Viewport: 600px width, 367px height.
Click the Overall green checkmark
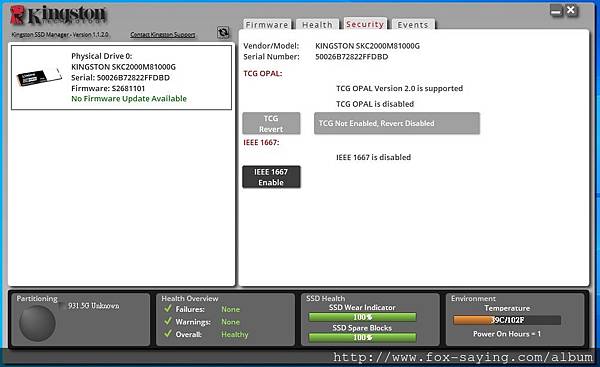168,333
